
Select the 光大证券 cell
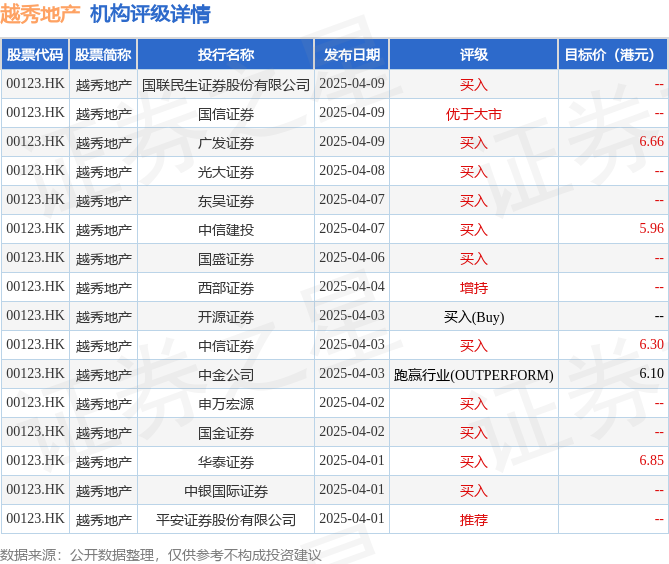click(226, 172)
